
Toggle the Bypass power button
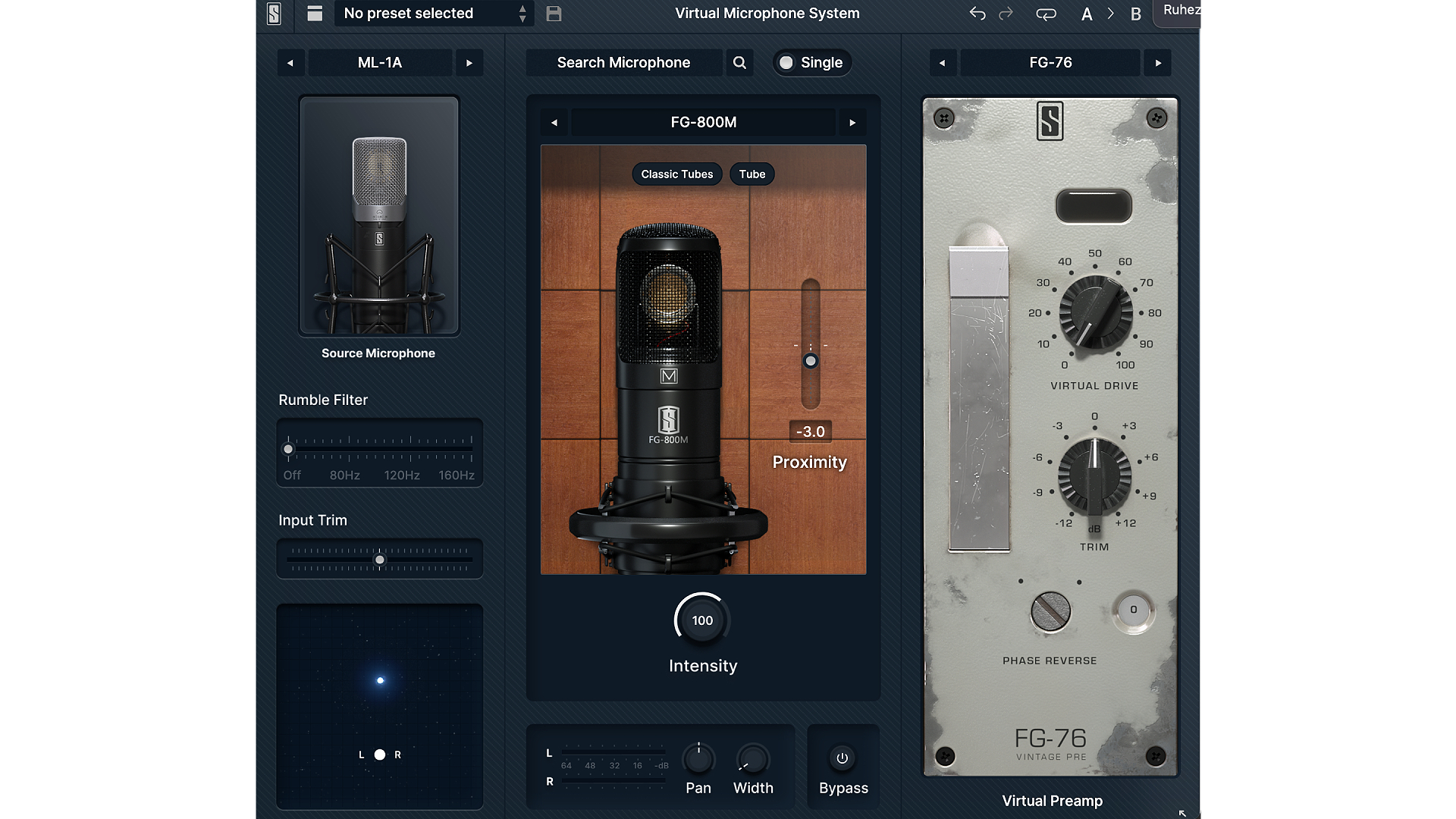(842, 758)
